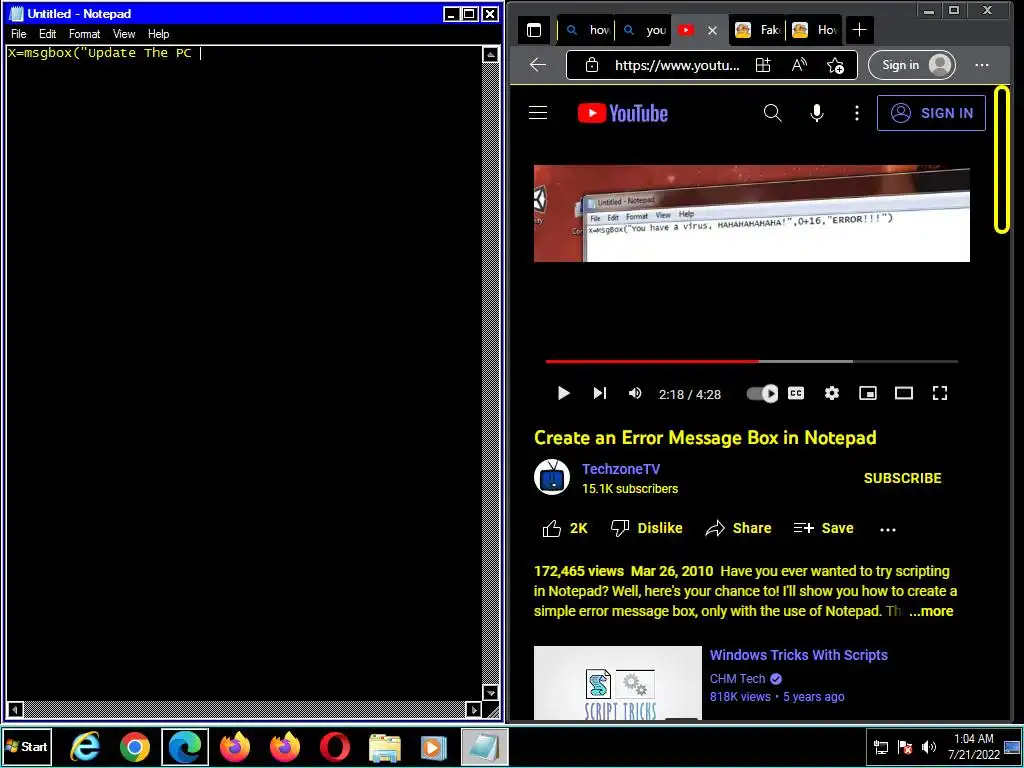Open the TechzoneTV channel link
1024x768 pixels.
[x=621, y=469]
